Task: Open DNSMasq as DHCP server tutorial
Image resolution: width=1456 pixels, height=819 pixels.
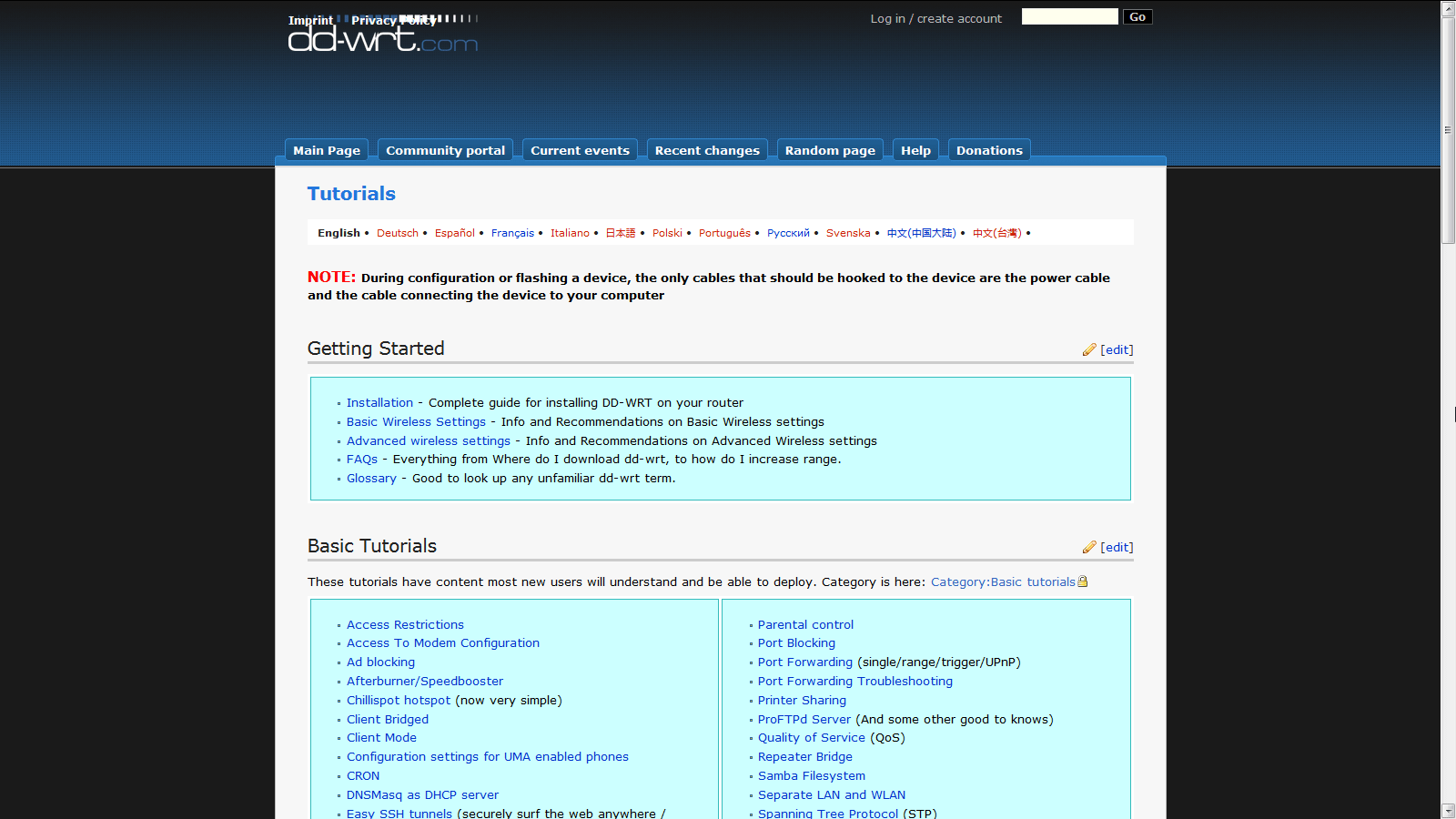Action: point(422,794)
